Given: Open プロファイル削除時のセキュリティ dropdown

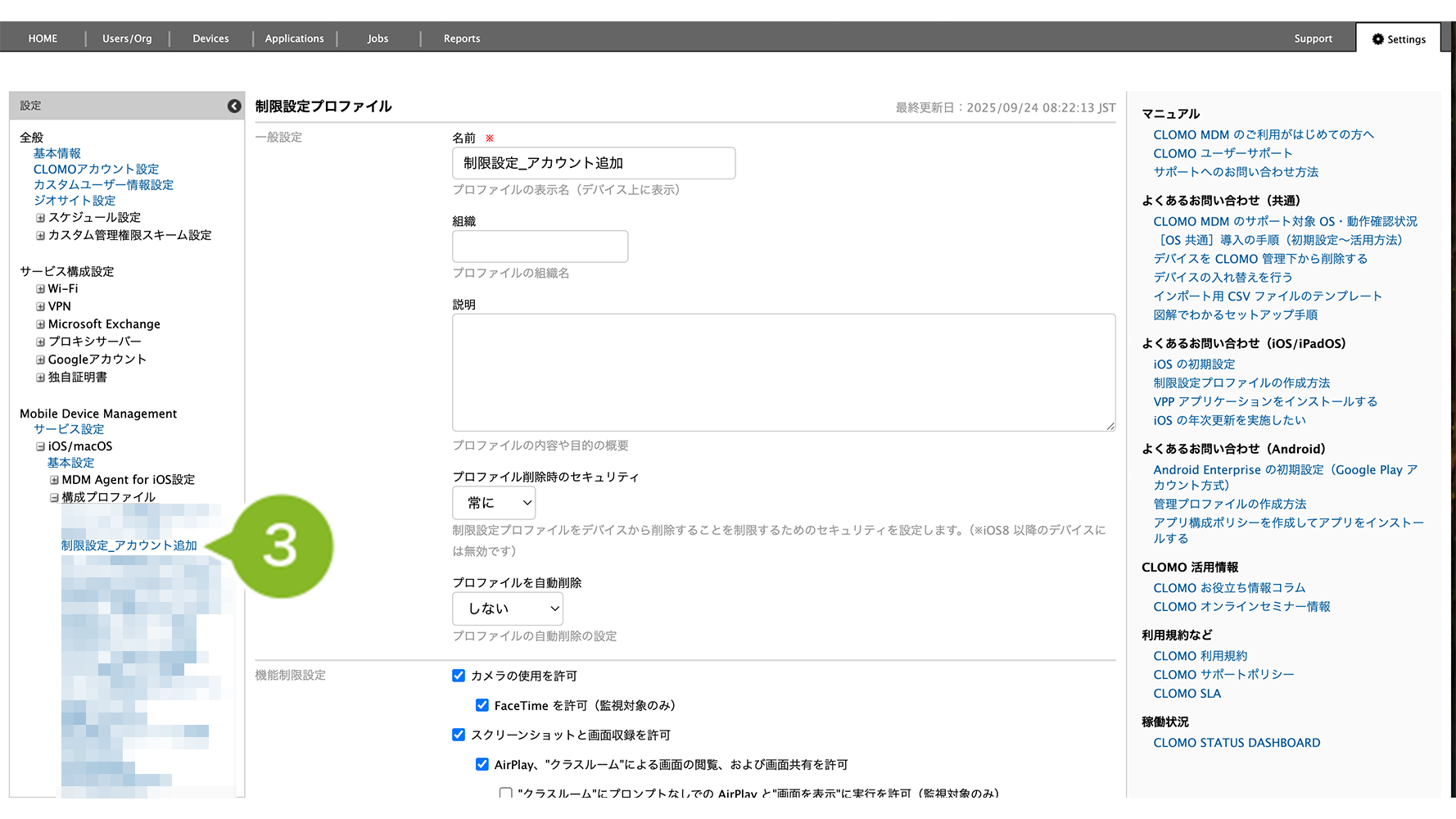Looking at the screenshot, I should 494,503.
